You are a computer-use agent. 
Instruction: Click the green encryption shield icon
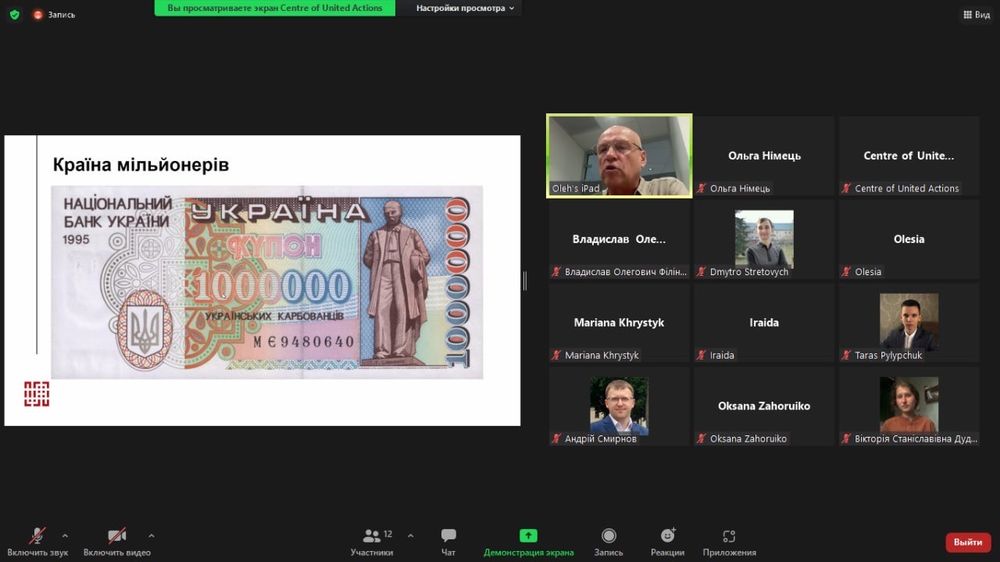pos(15,14)
